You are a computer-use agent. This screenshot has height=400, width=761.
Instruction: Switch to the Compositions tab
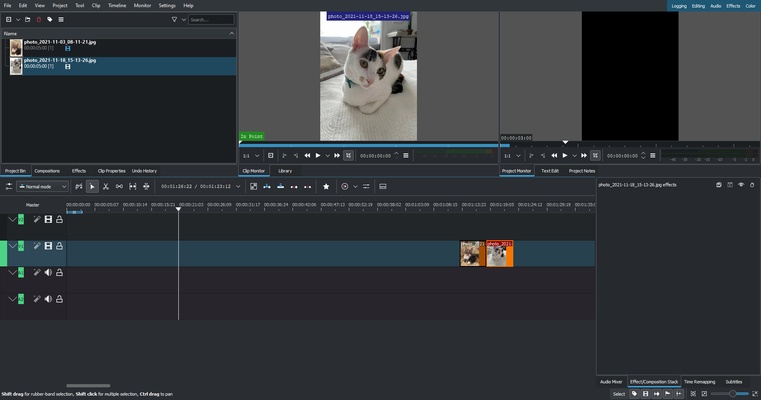(x=47, y=171)
